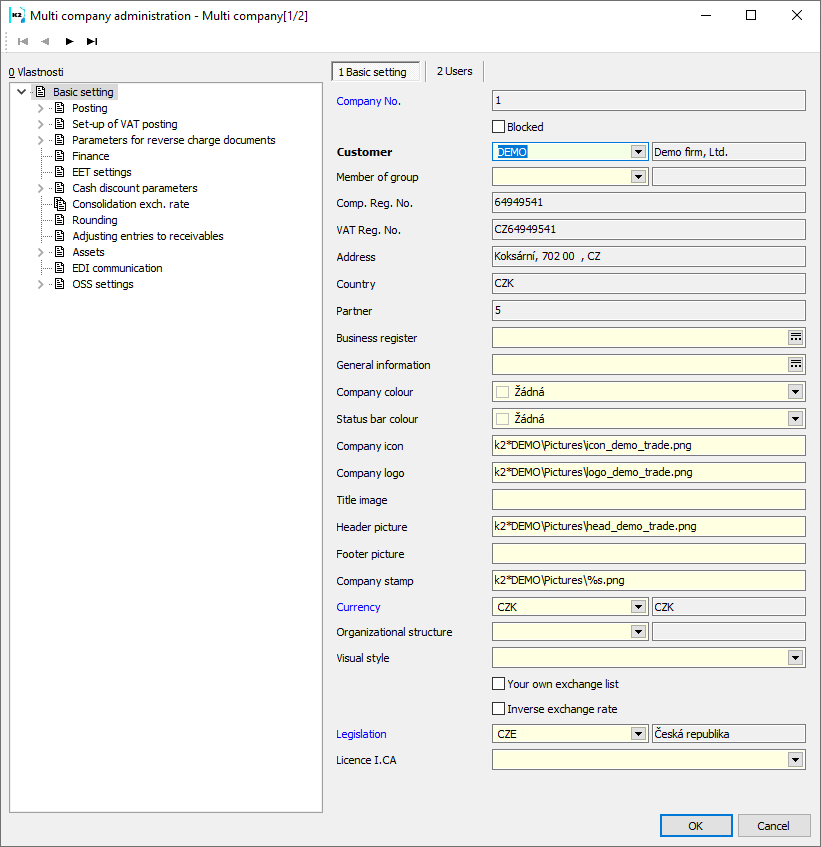Open the Company colour picker dropdown

coord(796,392)
